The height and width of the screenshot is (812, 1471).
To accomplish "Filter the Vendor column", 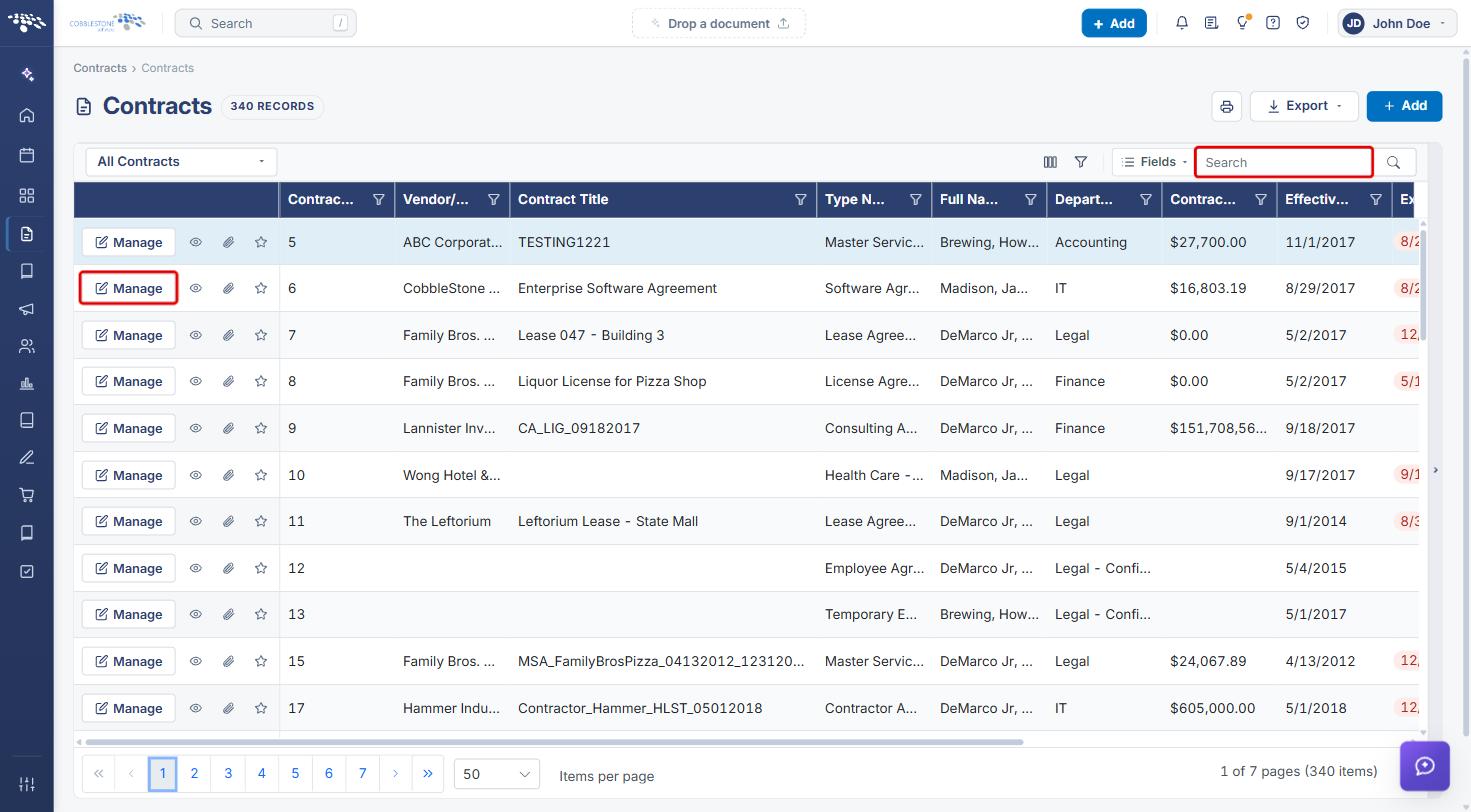I will (494, 199).
